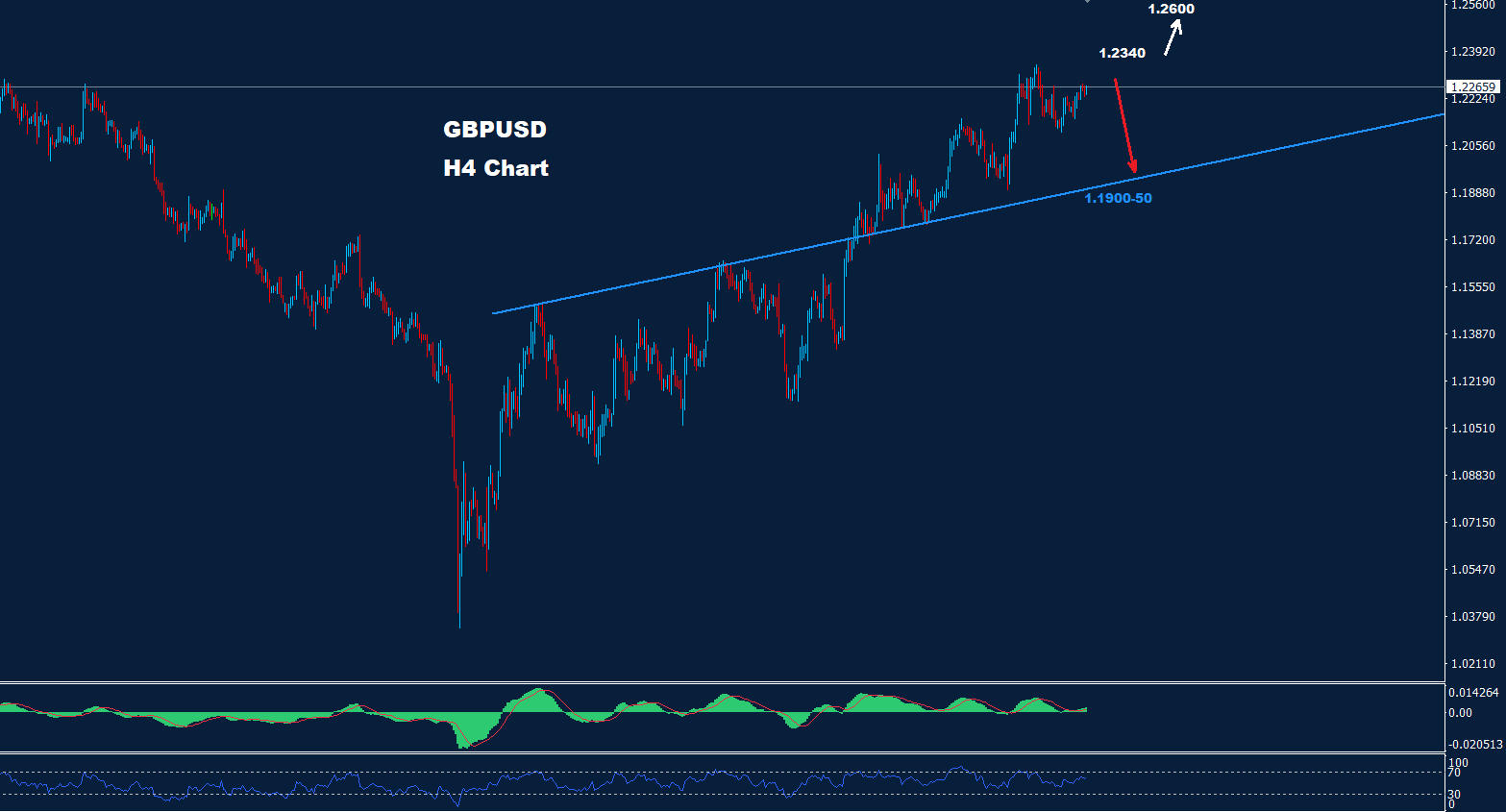Click the 1.13870 price axis label
Viewport: 1506px width, 812px height.
tap(1472, 334)
